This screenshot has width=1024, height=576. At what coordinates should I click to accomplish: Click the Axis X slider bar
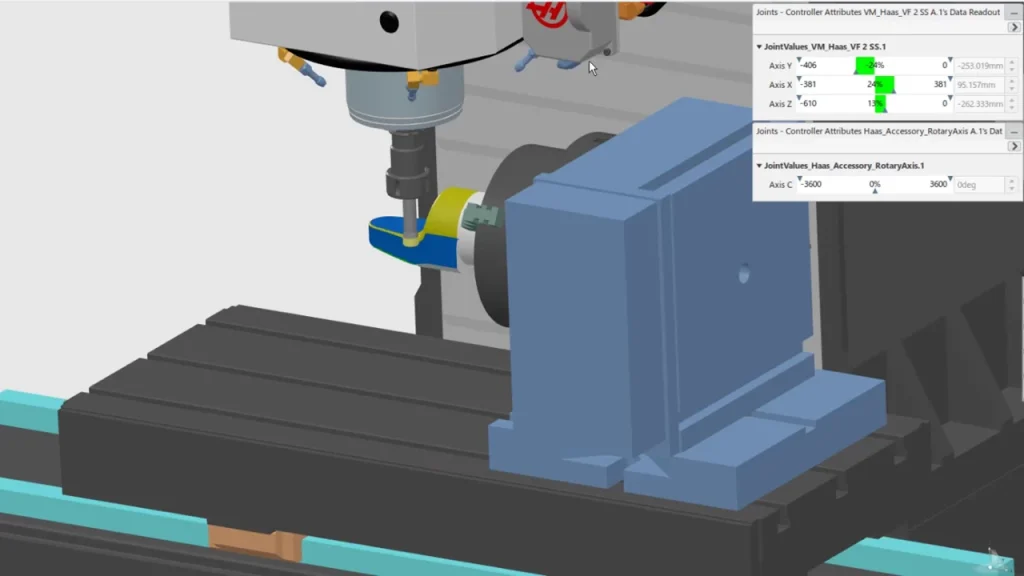point(874,85)
